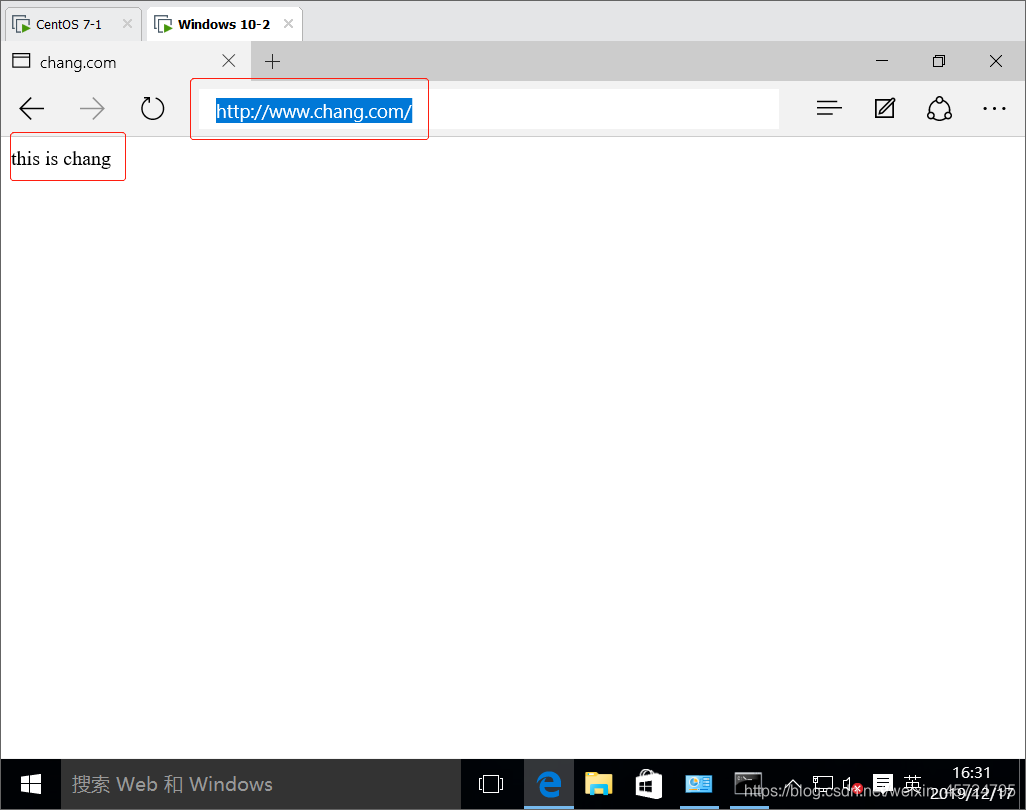Open the Share icon in Edge
This screenshot has height=810, width=1026.
tap(939, 109)
